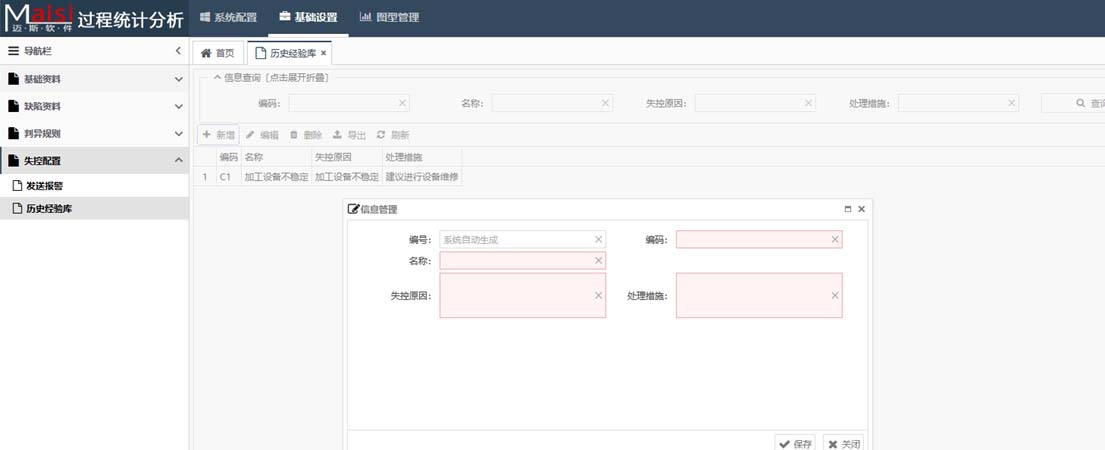Click the 名称 input field in dialog
Image resolution: width=1105 pixels, height=450 pixels.
pos(515,261)
